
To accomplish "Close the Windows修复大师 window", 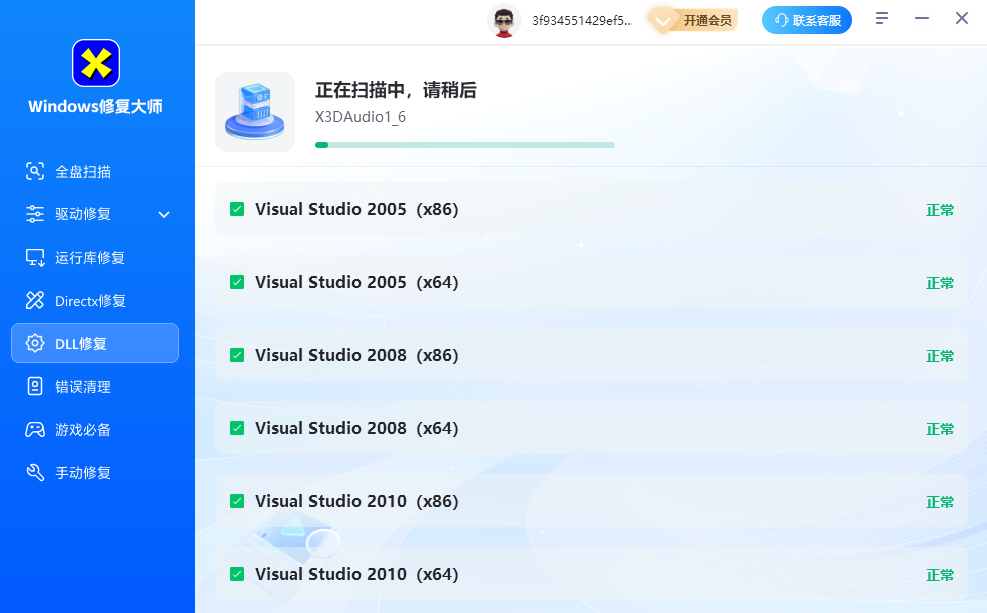I will click(962, 18).
